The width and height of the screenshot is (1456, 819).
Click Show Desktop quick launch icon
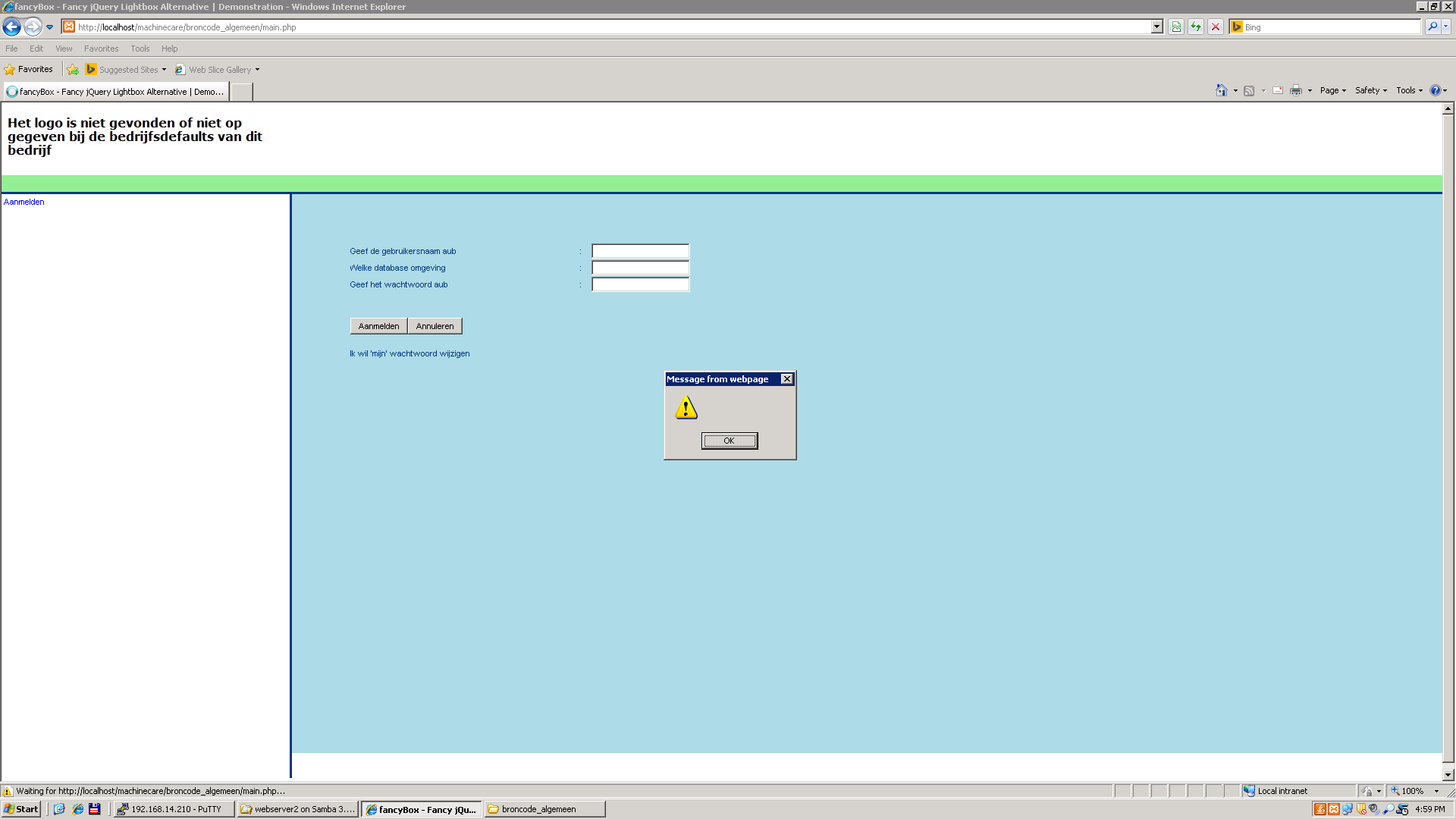click(59, 809)
